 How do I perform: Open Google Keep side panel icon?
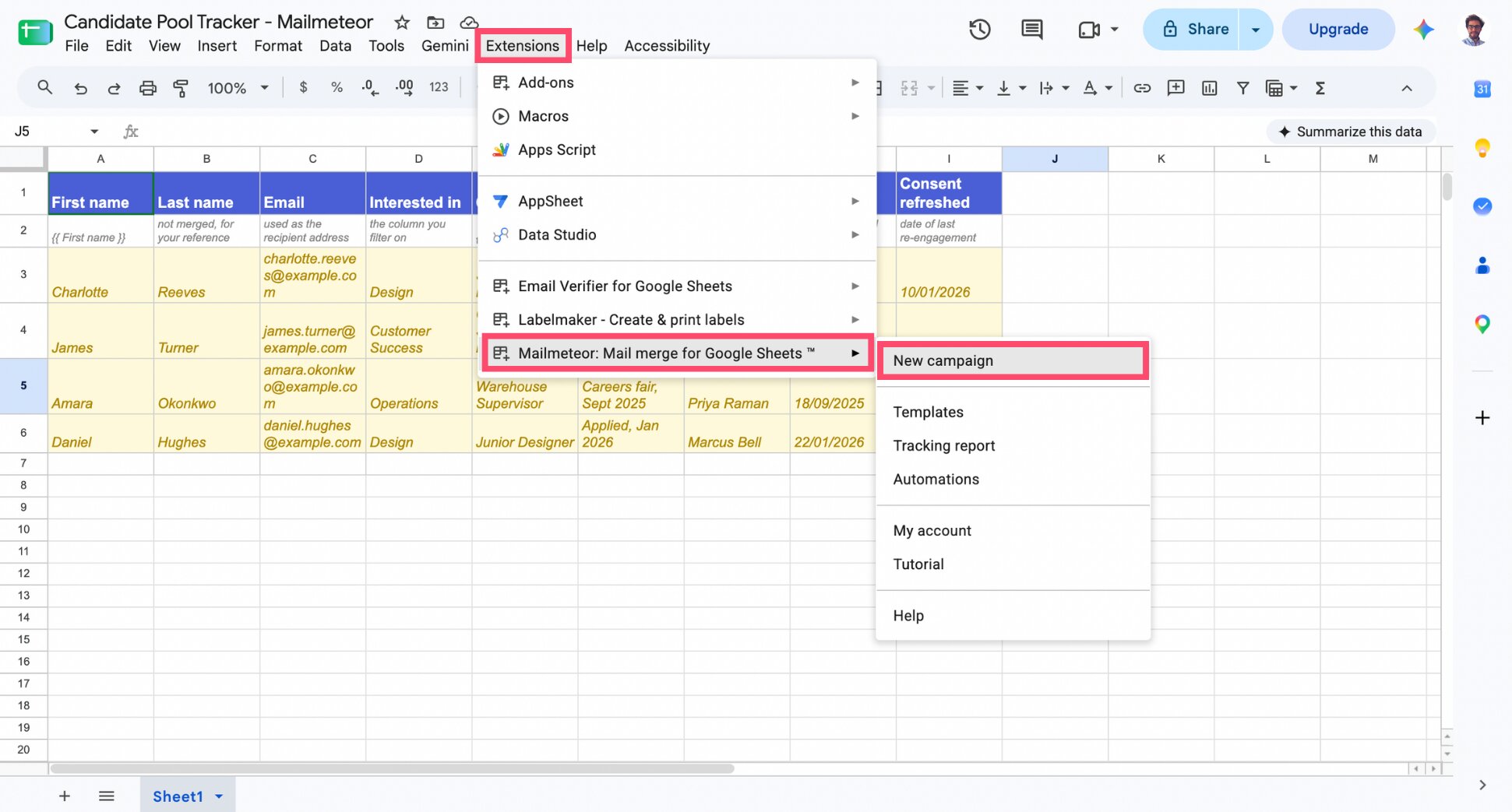tap(1482, 147)
